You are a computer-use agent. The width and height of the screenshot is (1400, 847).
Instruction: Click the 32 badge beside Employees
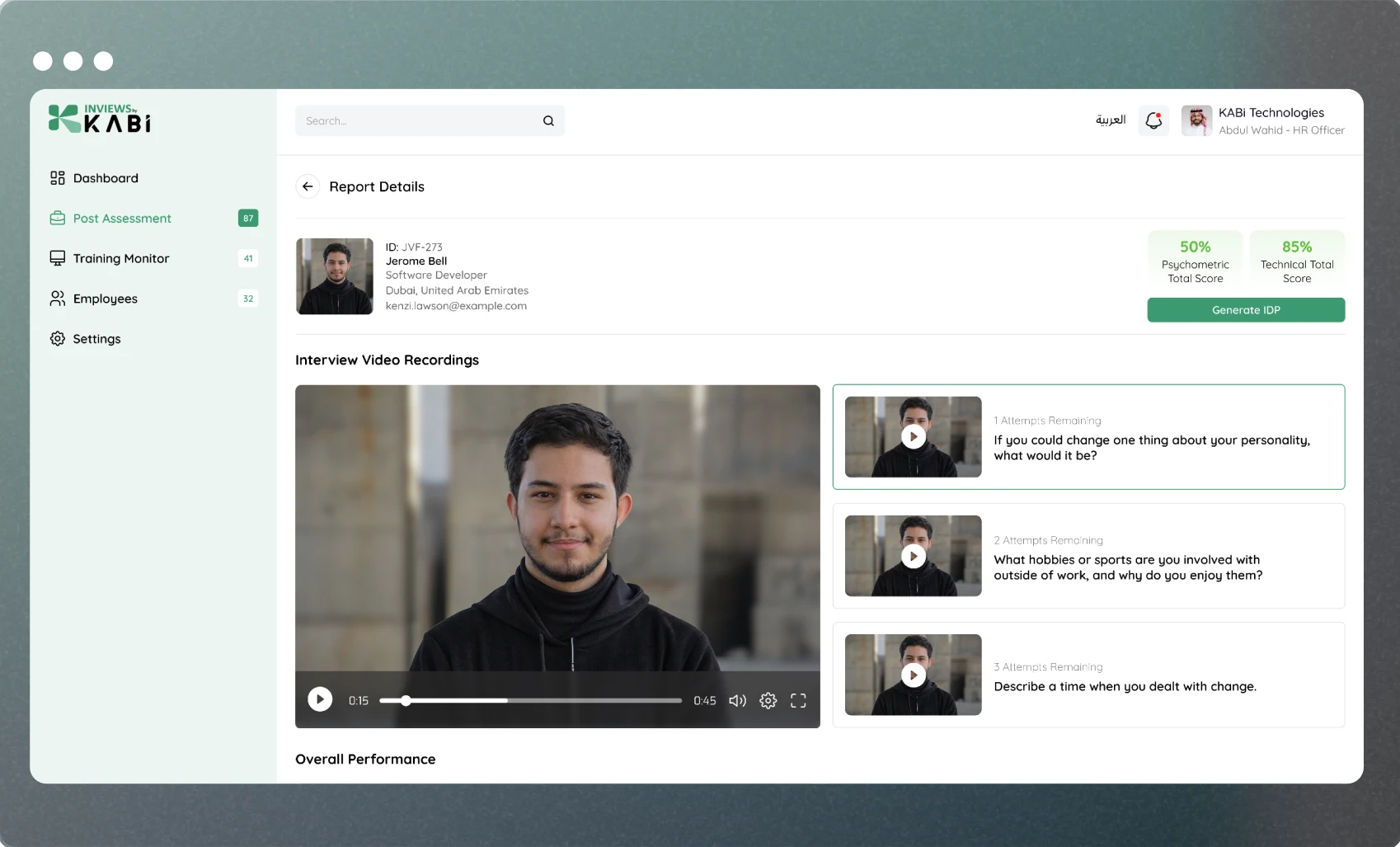click(x=248, y=299)
